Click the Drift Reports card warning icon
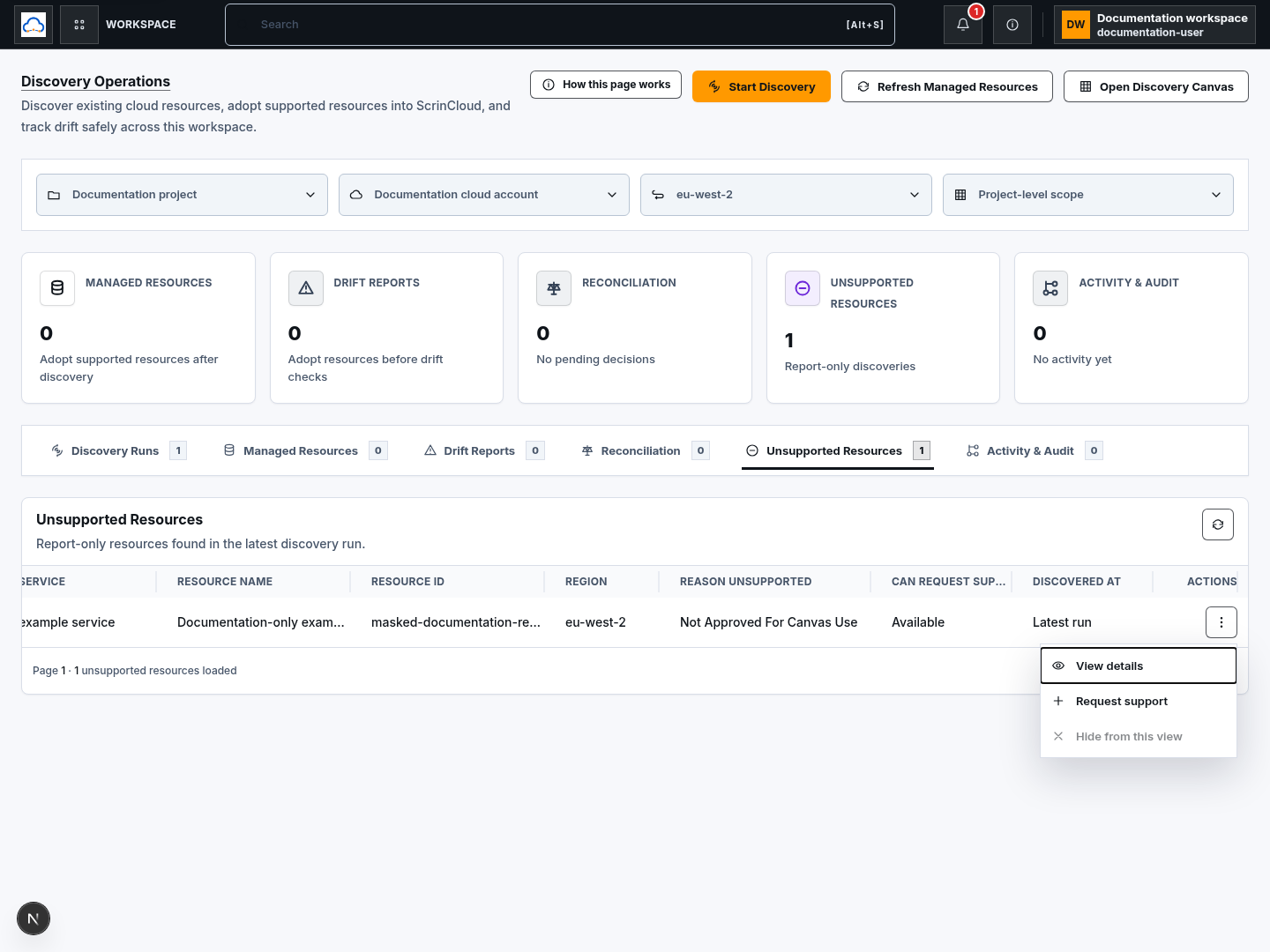This screenshot has height=952, width=1270. 306,288
